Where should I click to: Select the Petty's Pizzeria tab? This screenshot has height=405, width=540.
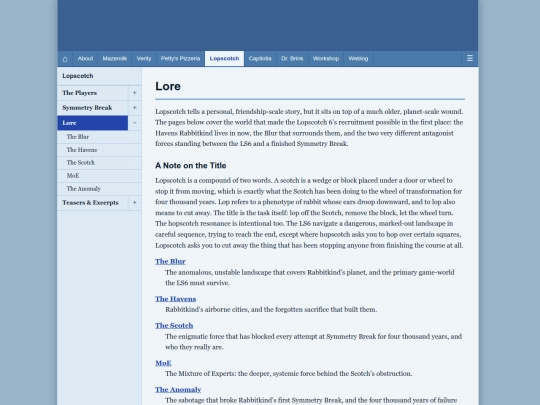click(x=180, y=59)
